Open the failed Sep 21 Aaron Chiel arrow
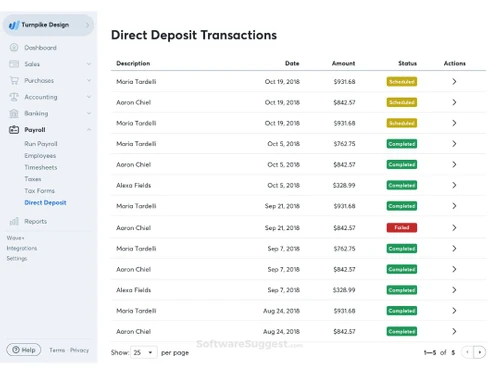 (x=454, y=228)
